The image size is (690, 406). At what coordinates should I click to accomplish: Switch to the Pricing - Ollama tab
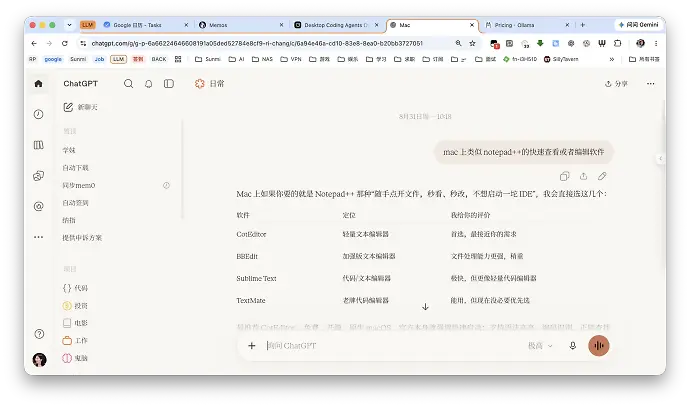coord(527,25)
